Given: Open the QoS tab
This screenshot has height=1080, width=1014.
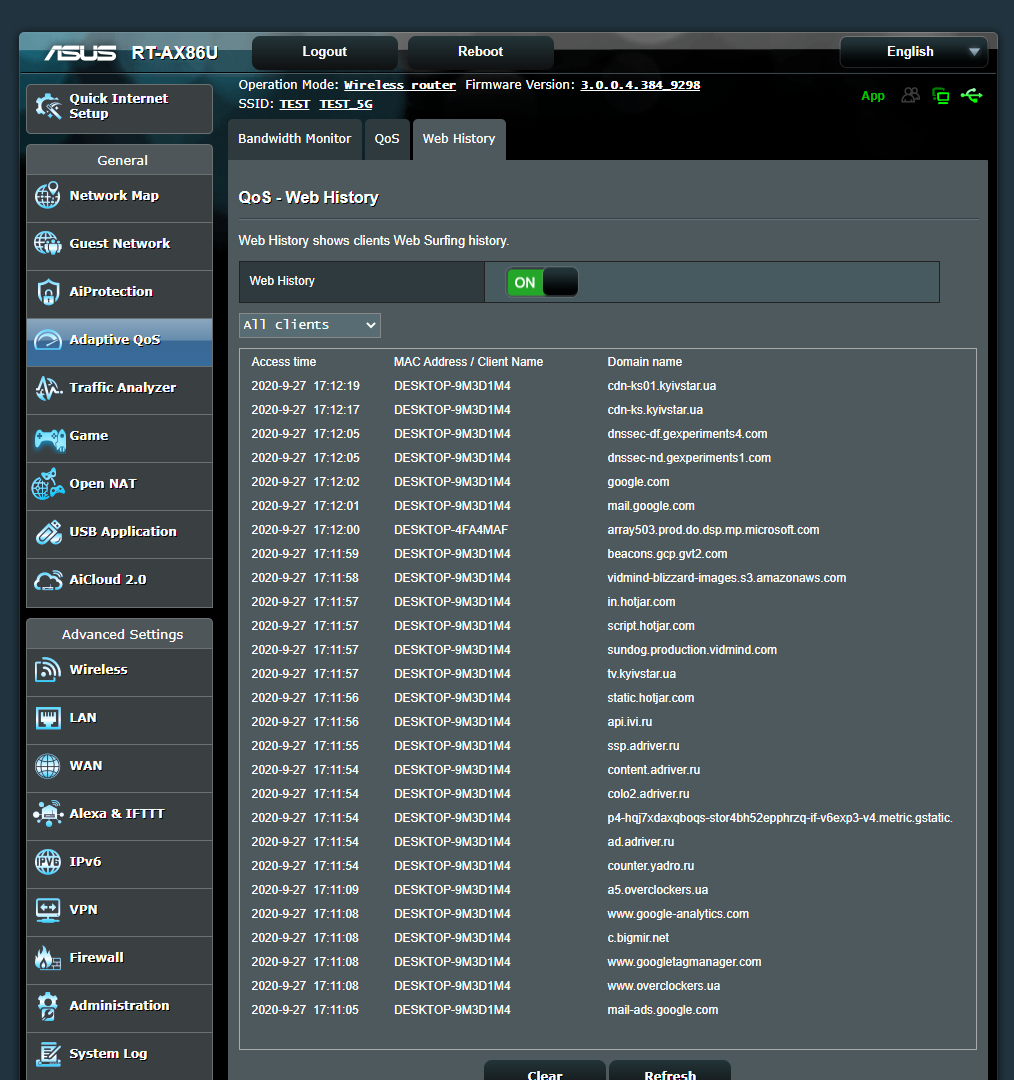Looking at the screenshot, I should 387,139.
